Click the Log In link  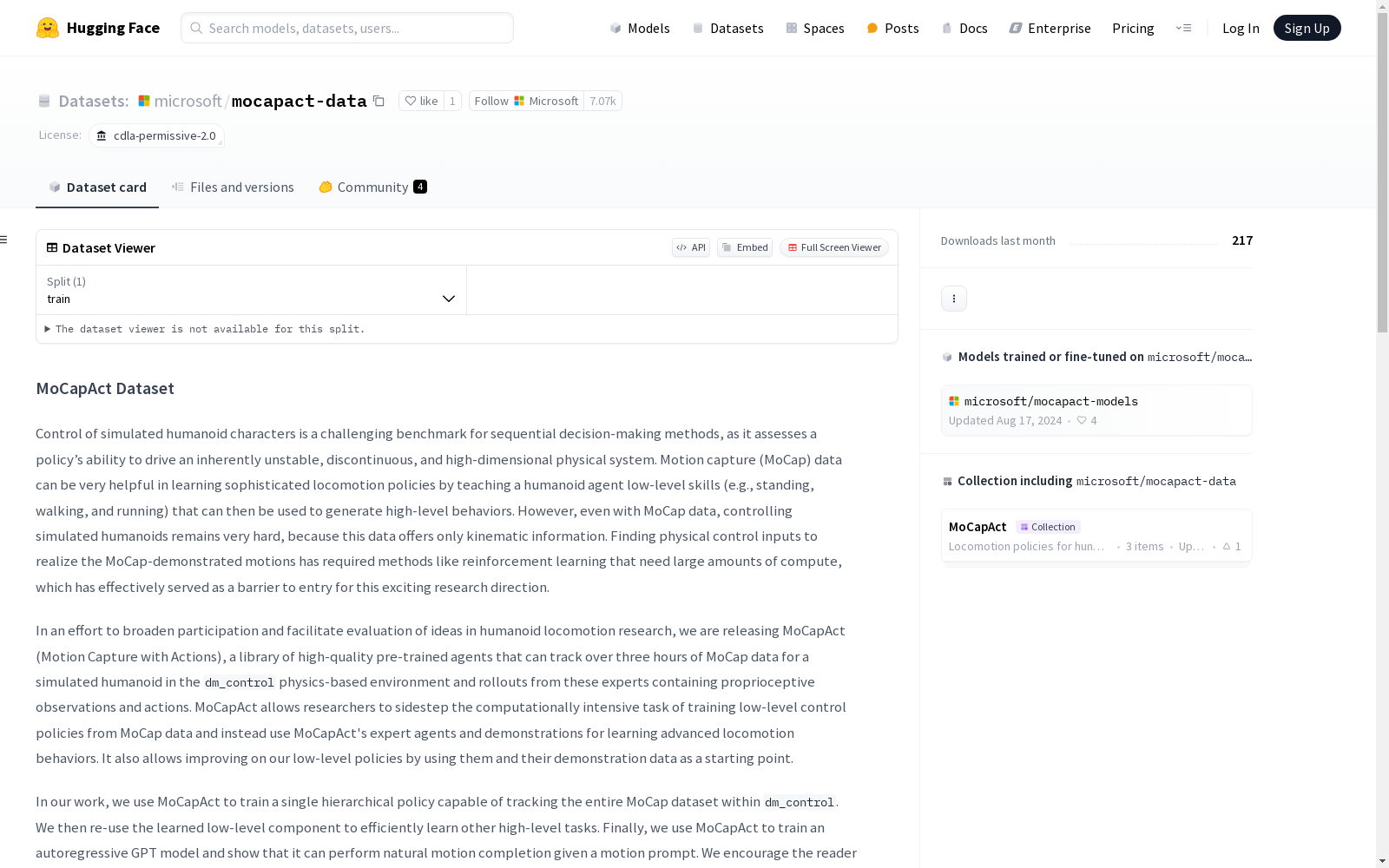click(x=1241, y=28)
